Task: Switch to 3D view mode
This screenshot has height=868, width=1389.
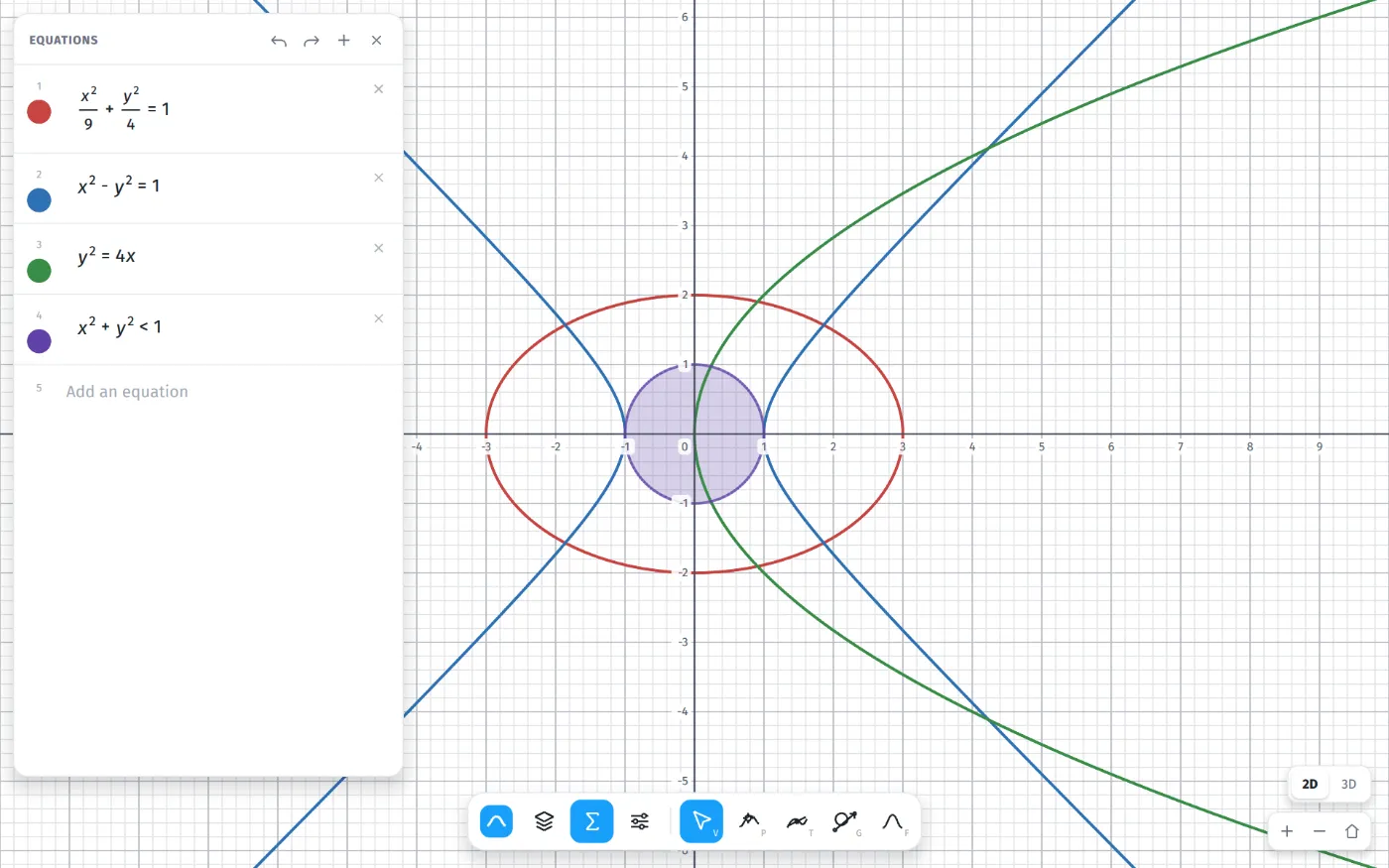Action: click(x=1348, y=784)
